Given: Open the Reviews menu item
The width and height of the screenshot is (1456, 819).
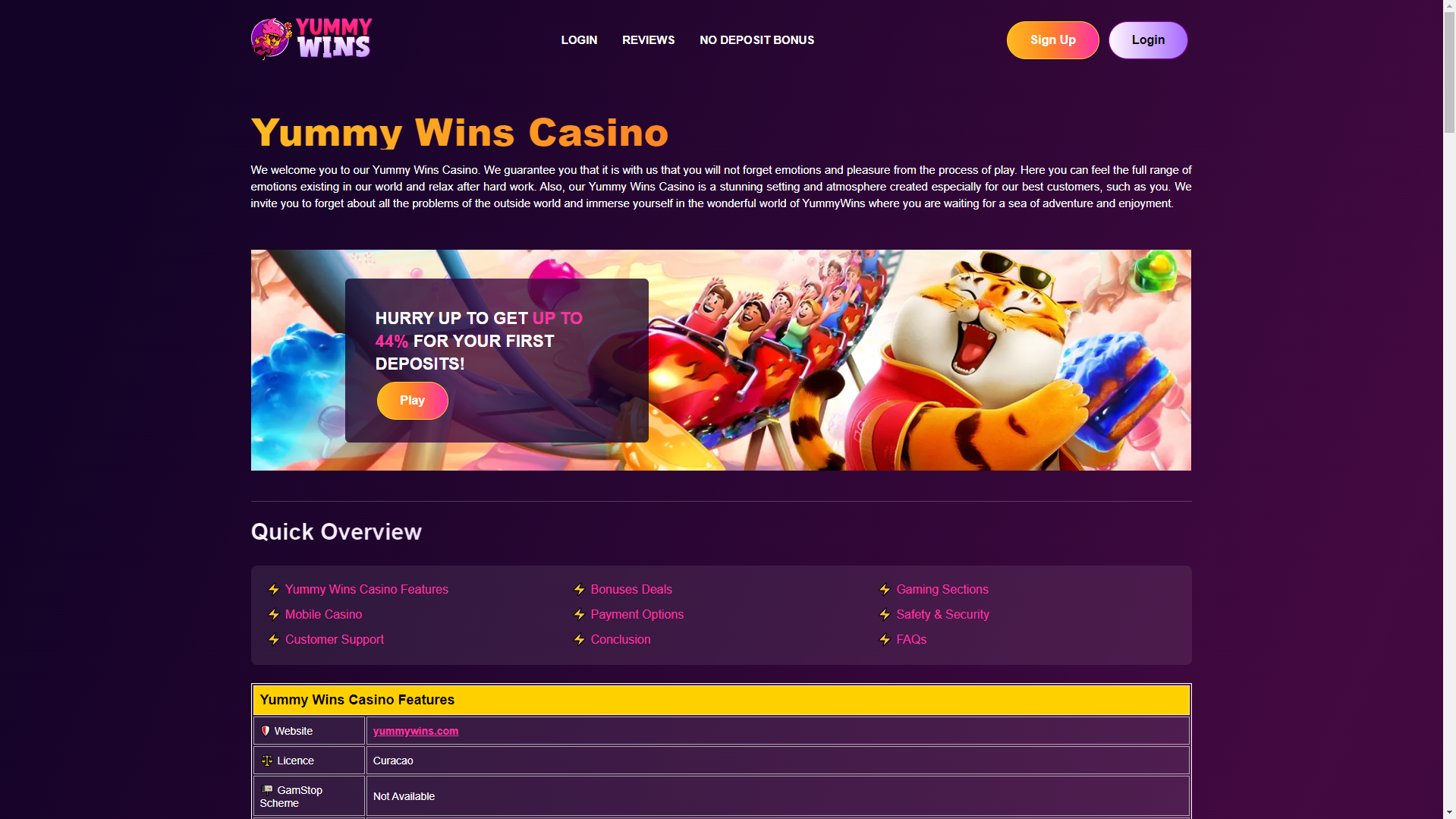Looking at the screenshot, I should point(648,40).
